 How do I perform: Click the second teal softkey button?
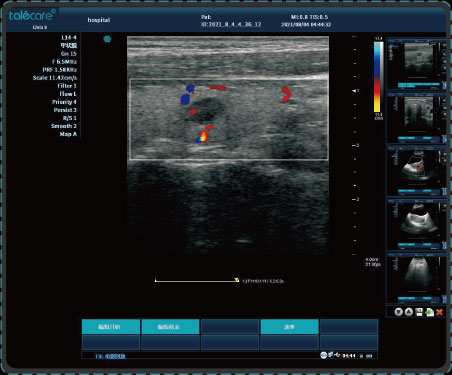[170, 327]
